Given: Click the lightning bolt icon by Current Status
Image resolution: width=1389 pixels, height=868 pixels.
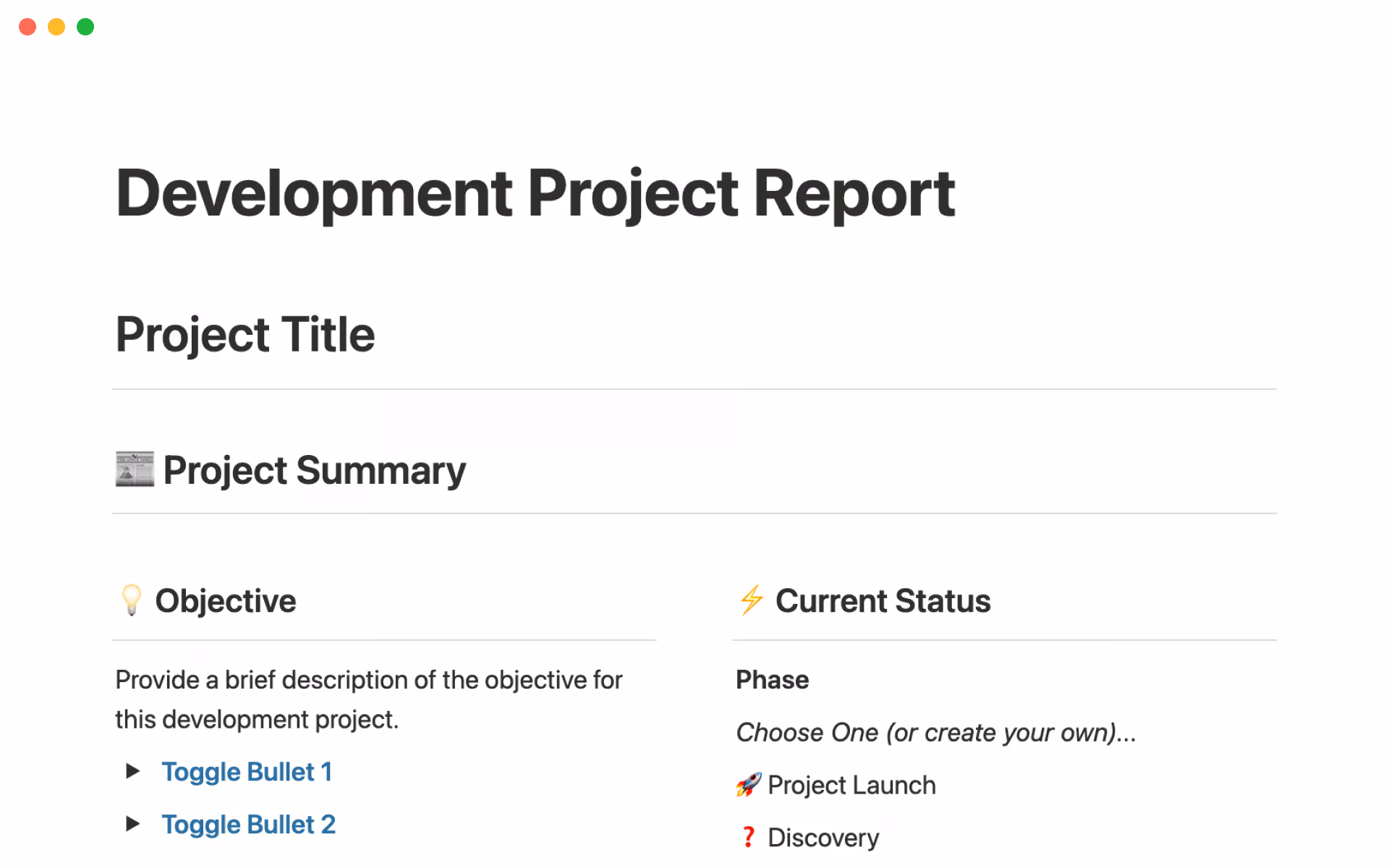Looking at the screenshot, I should coord(752,600).
